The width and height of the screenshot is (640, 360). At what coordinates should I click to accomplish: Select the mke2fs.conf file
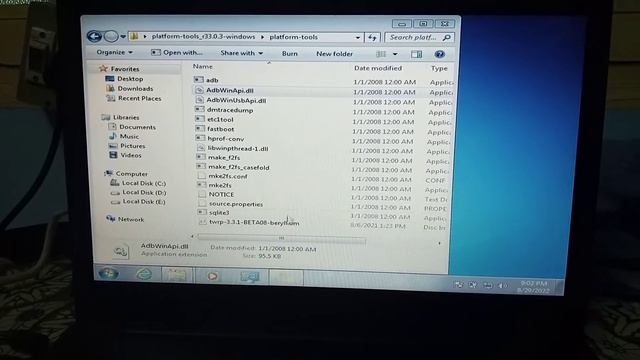(228, 176)
